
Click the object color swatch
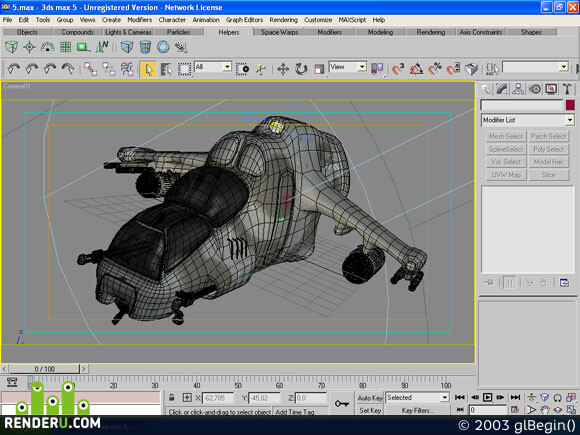[570, 105]
